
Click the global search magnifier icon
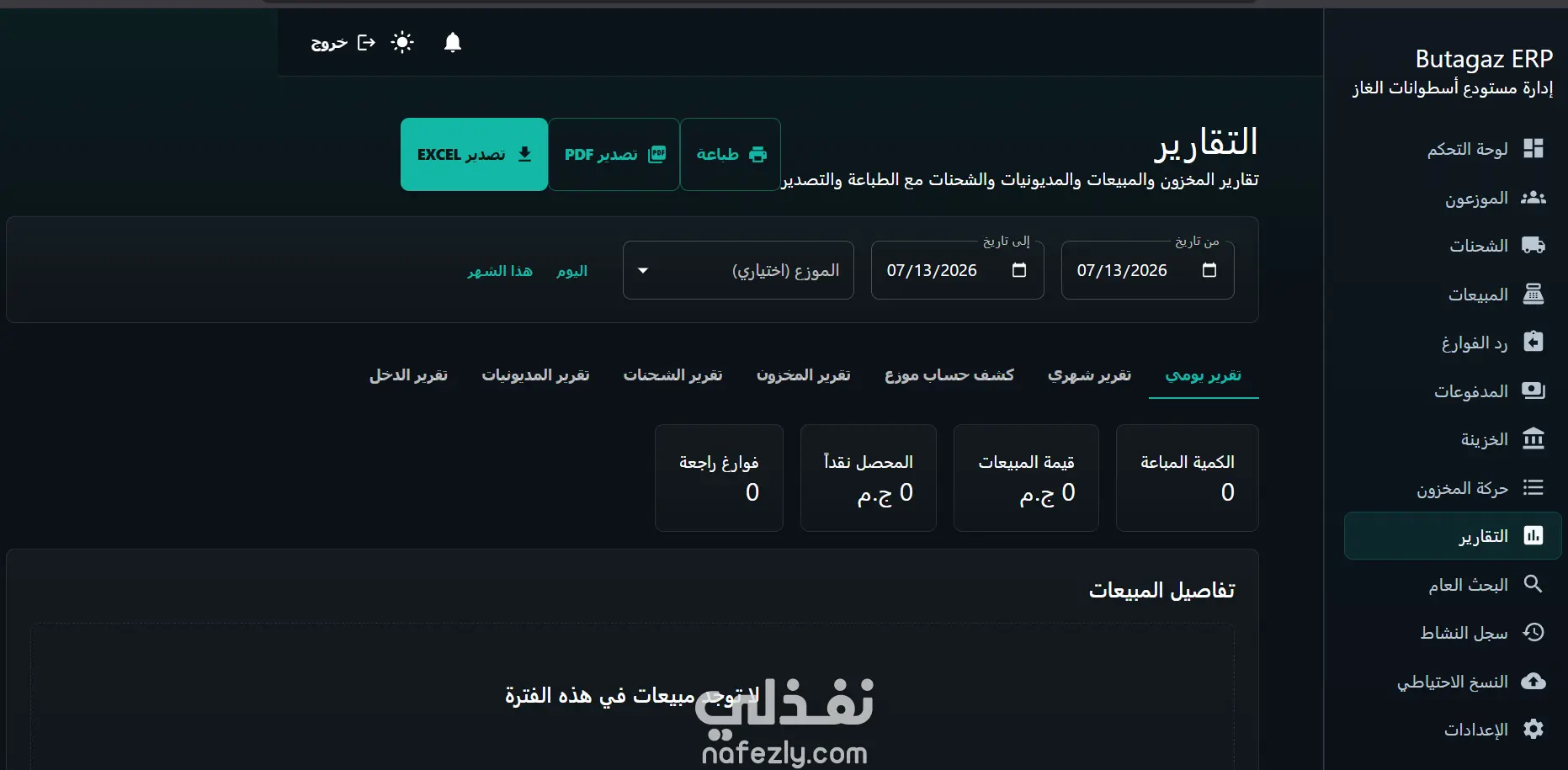1533,585
